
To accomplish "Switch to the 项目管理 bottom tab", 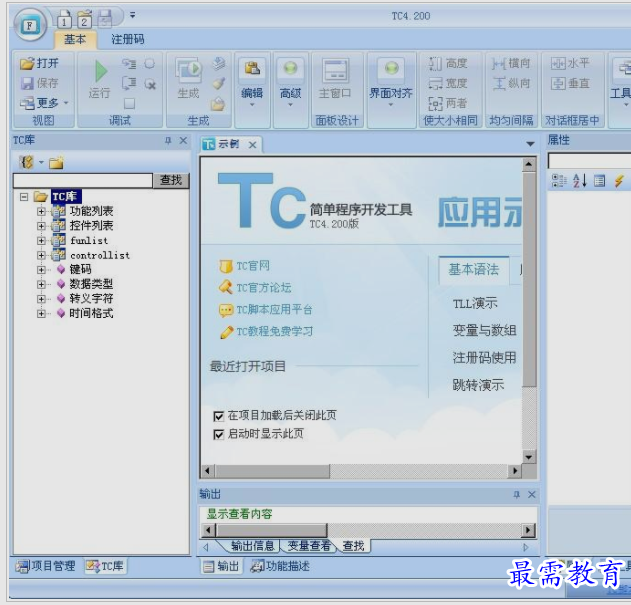I will (x=45, y=566).
